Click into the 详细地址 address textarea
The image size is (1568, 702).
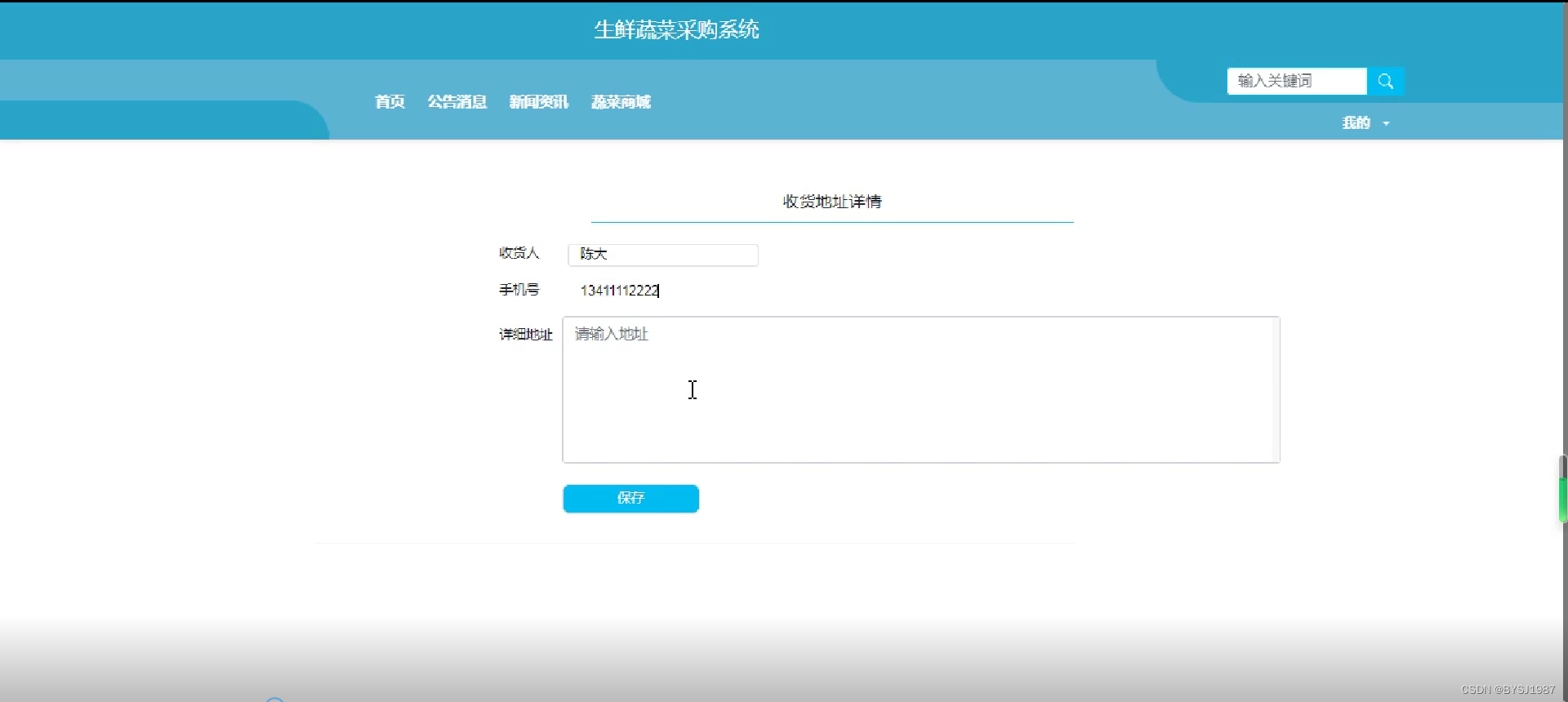point(921,390)
